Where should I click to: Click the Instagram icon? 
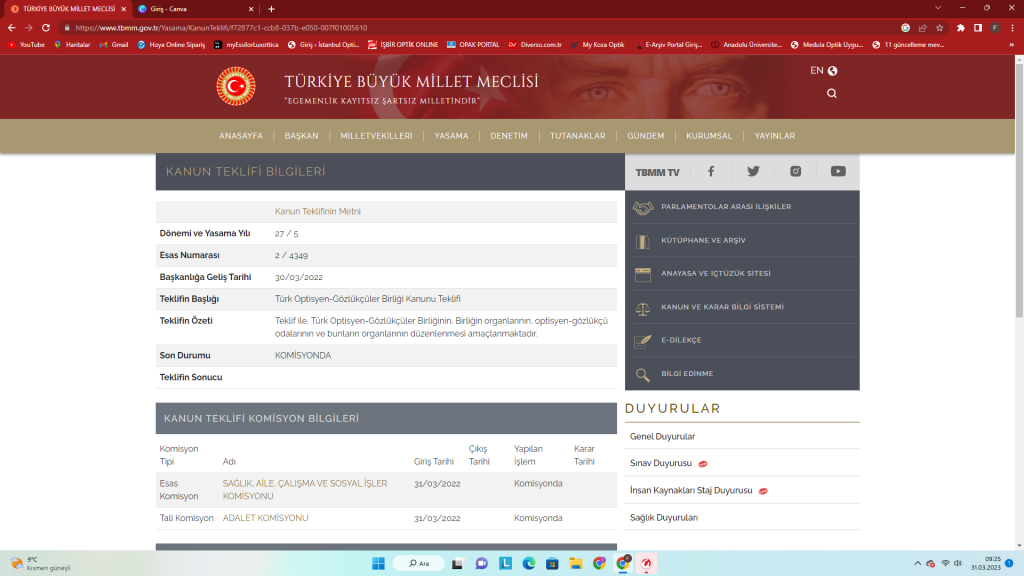coord(796,171)
